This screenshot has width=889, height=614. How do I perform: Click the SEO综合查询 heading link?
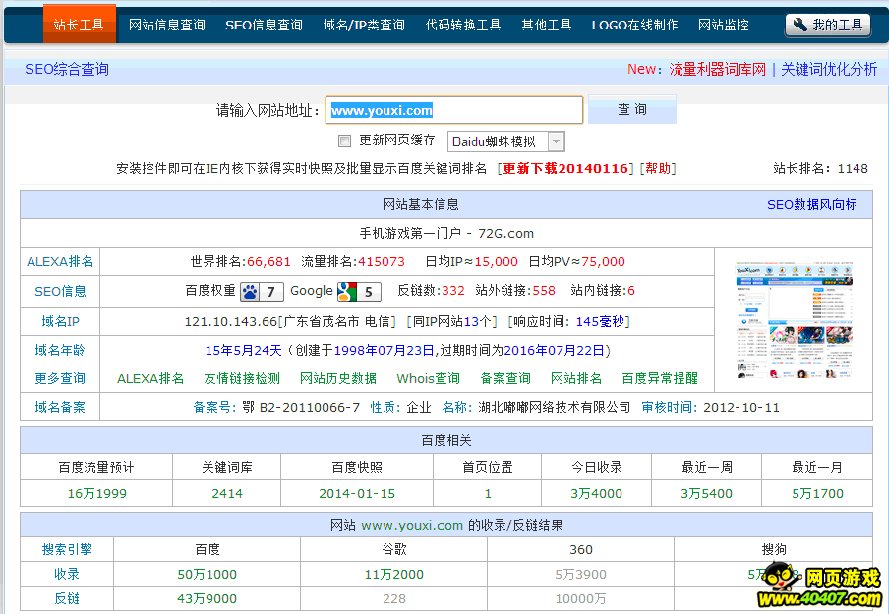(67, 69)
